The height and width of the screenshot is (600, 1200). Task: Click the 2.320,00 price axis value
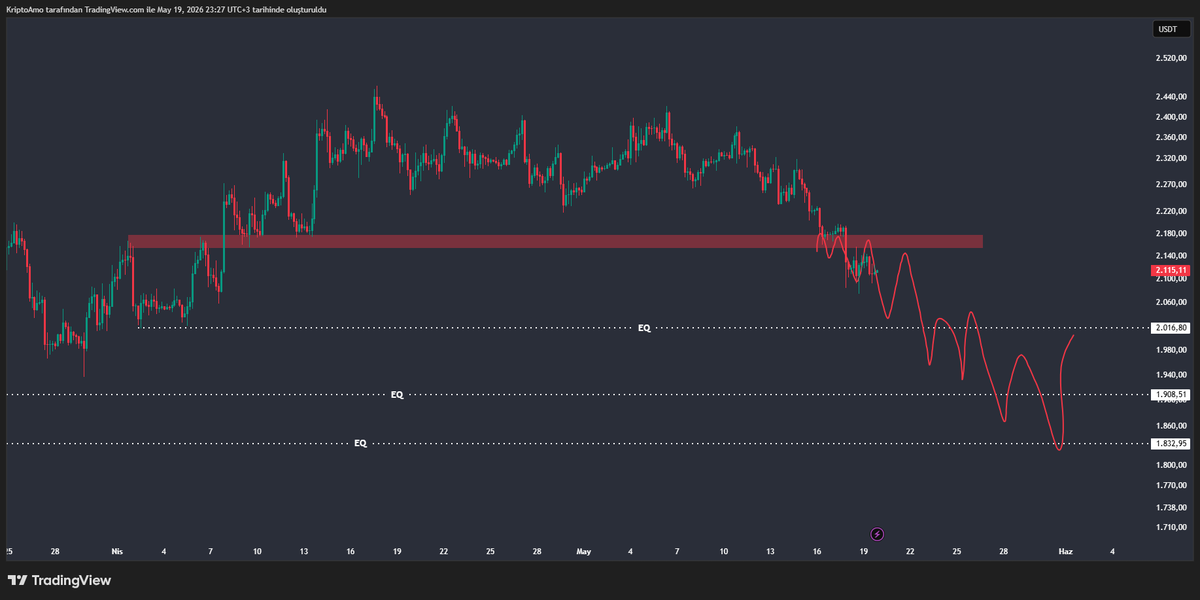[x=1170, y=158]
